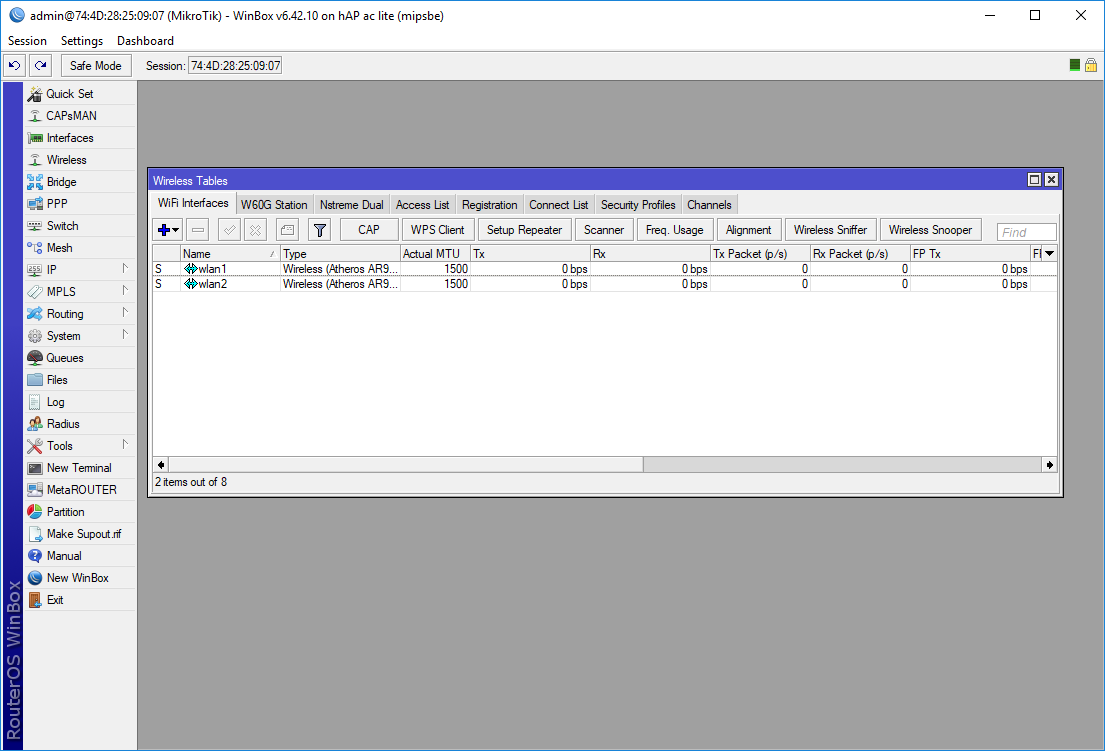Switch to W60G Station tab
Viewport: 1105px width, 751px height.
click(274, 205)
